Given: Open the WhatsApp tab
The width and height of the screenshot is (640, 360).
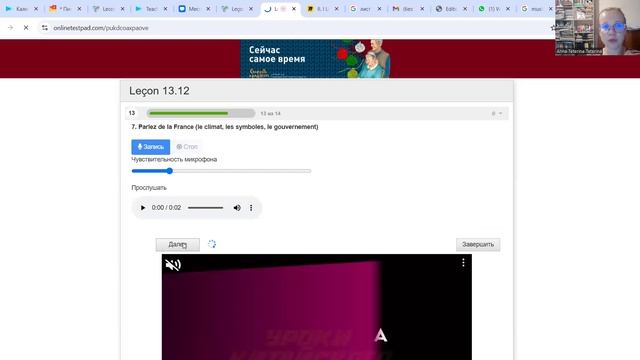Looking at the screenshot, I should coord(490,9).
